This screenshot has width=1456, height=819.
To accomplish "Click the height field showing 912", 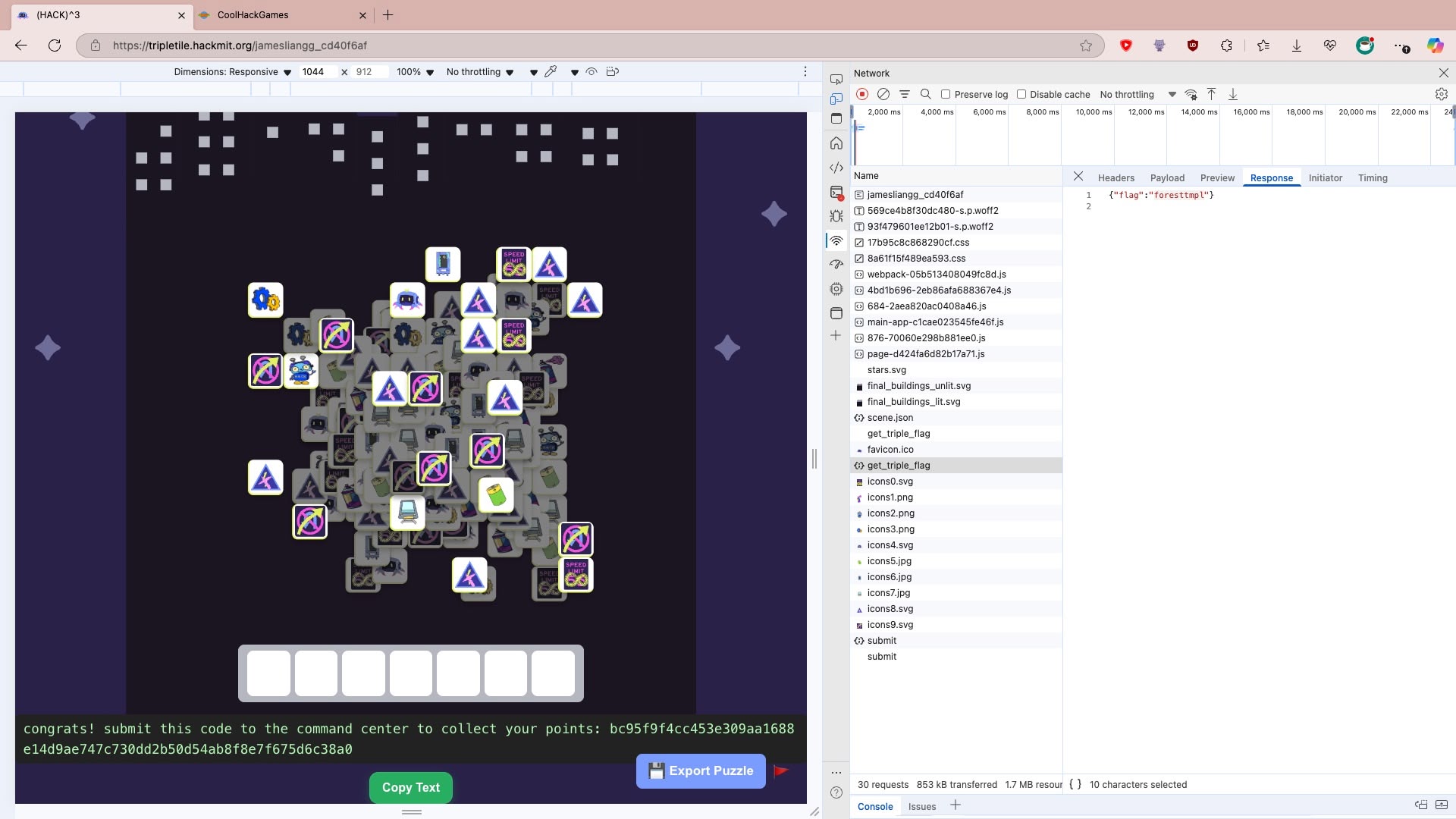I will (370, 72).
